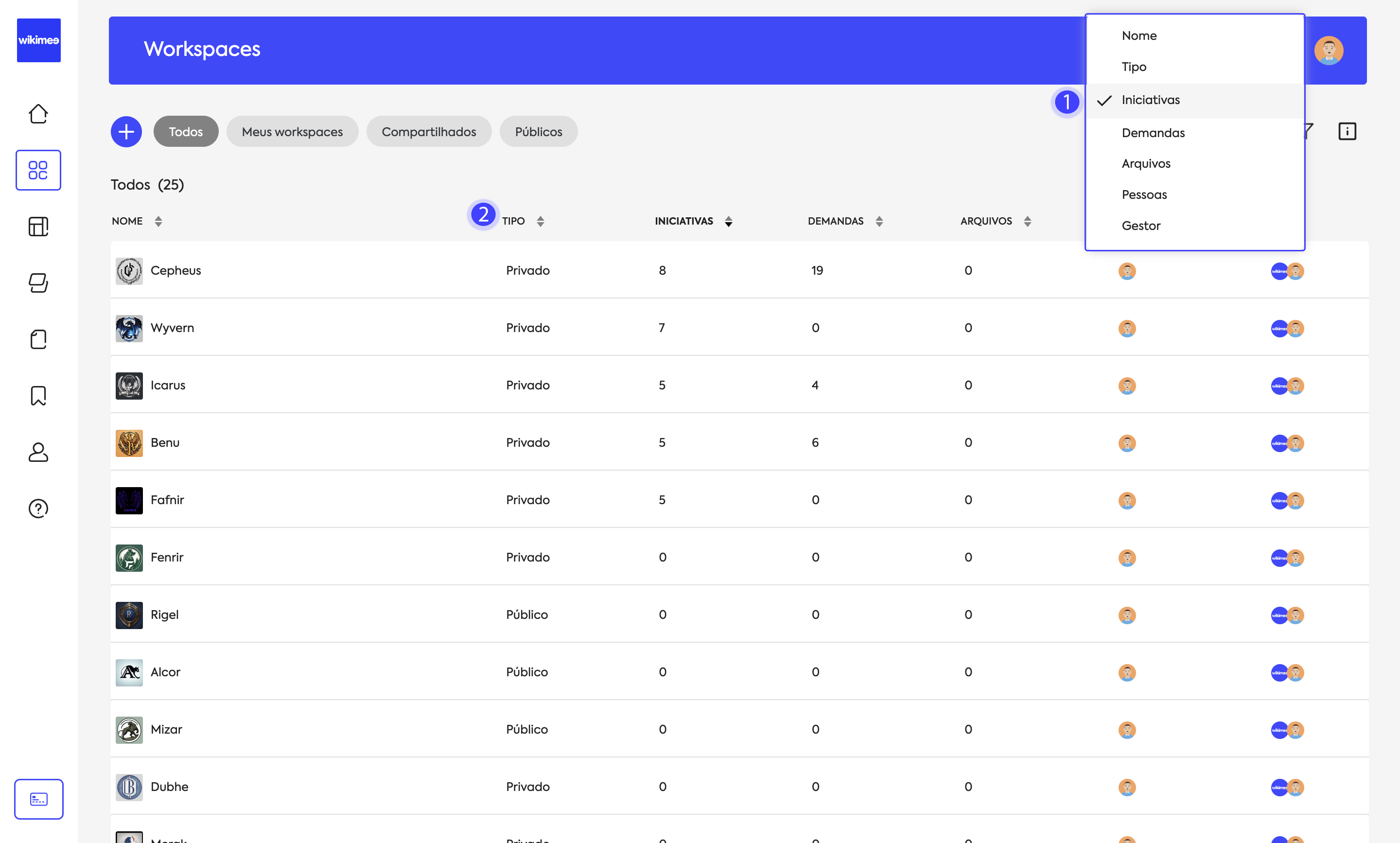Toggle sorting on the Tipo column
The image size is (1400, 843).
pos(540,221)
